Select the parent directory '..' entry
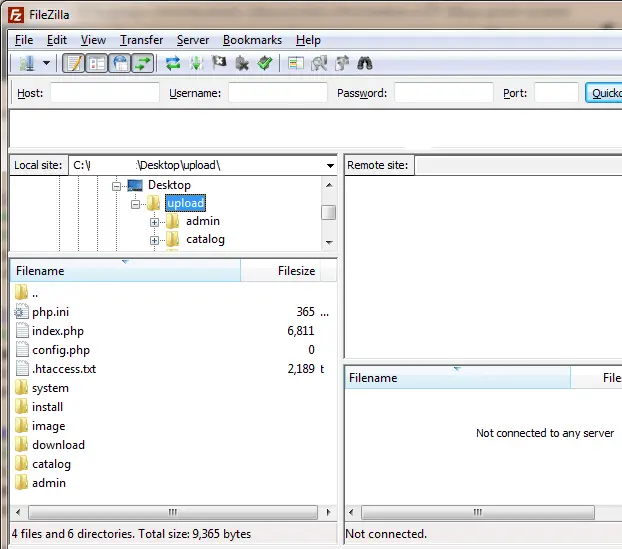The height and width of the screenshot is (549, 622). pyautogui.click(x=26, y=293)
